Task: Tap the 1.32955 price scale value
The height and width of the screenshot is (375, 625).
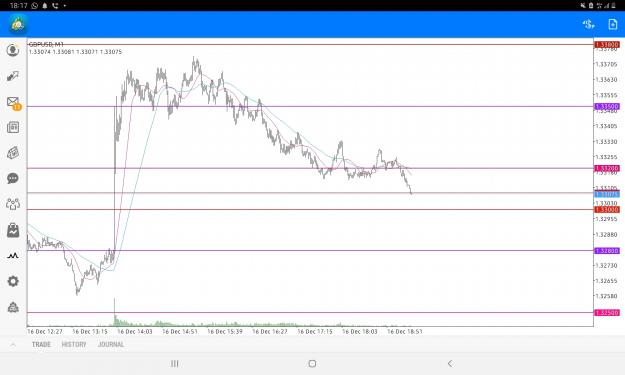Action: 606,219
